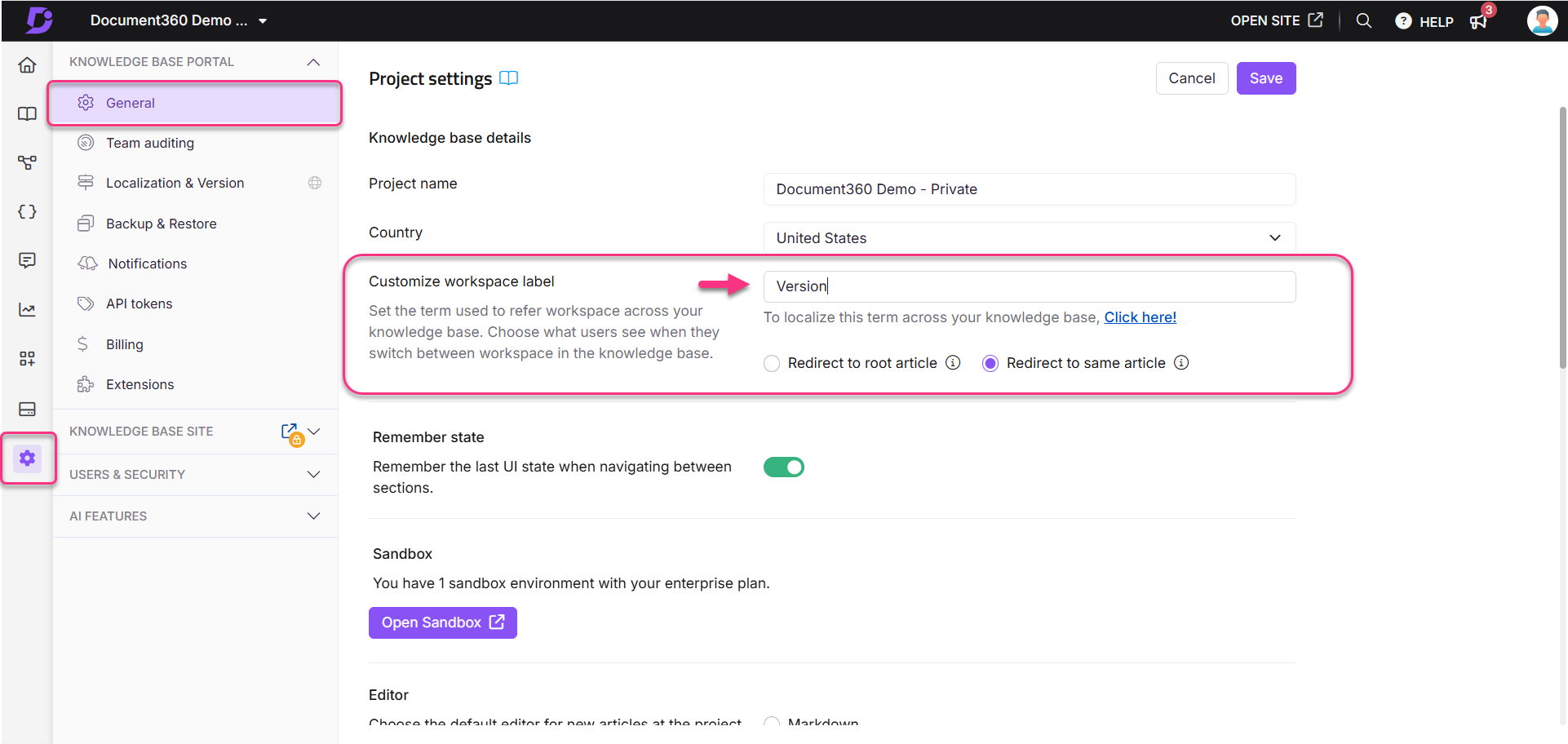The width and height of the screenshot is (1568, 744).
Task: Open the project name dropdown arrow
Action: (263, 21)
